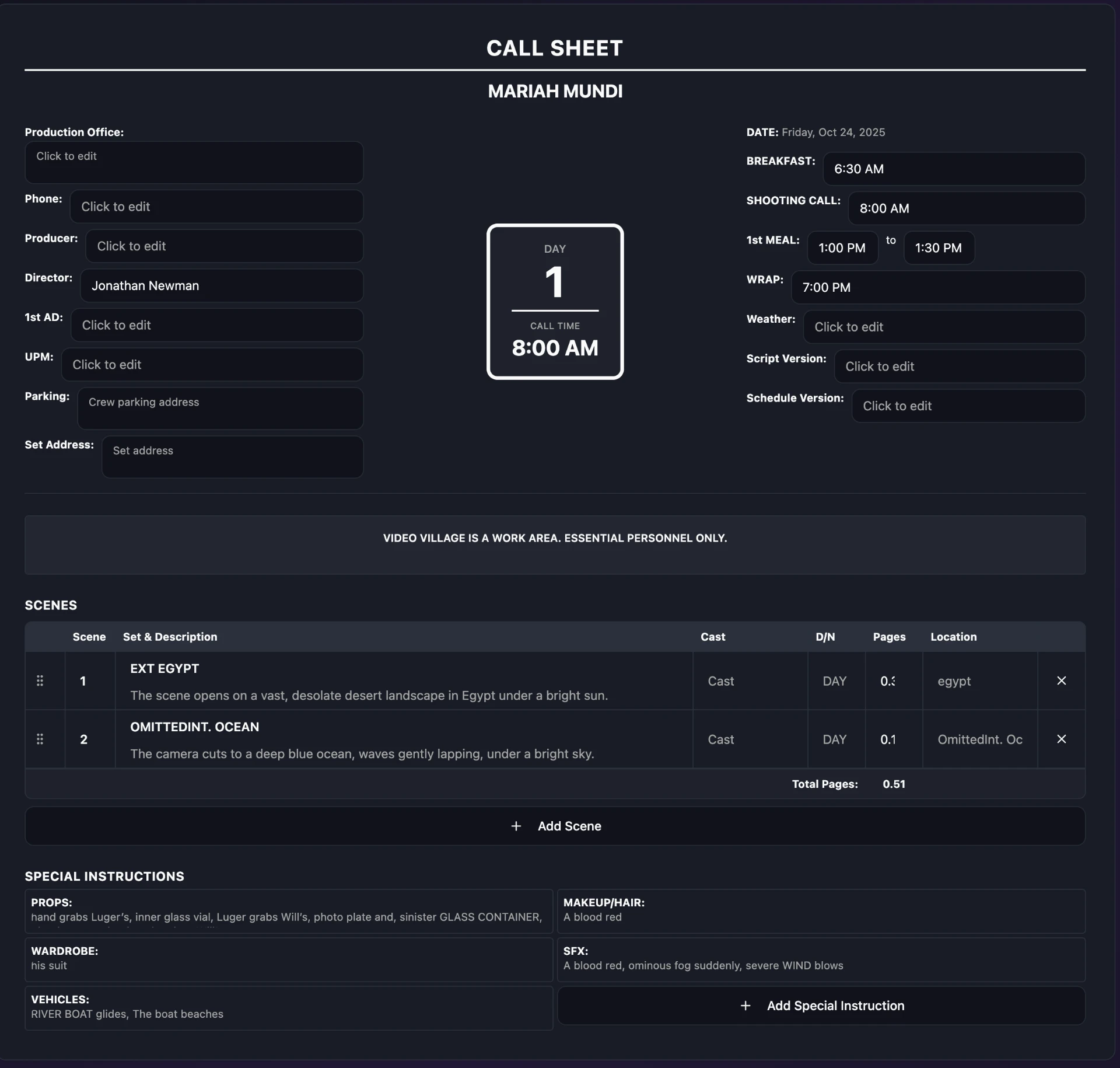Edit the Production Office field

click(x=194, y=162)
